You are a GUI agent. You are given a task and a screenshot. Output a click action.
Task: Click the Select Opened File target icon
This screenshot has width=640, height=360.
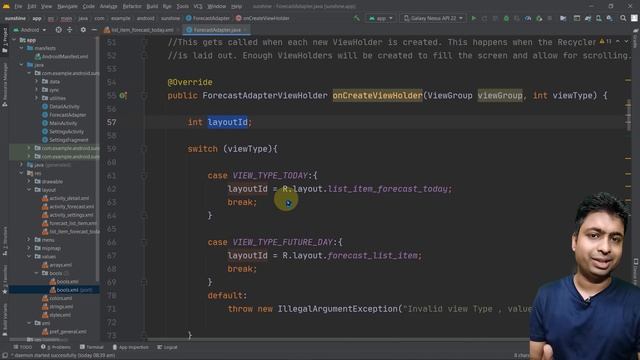[58, 30]
